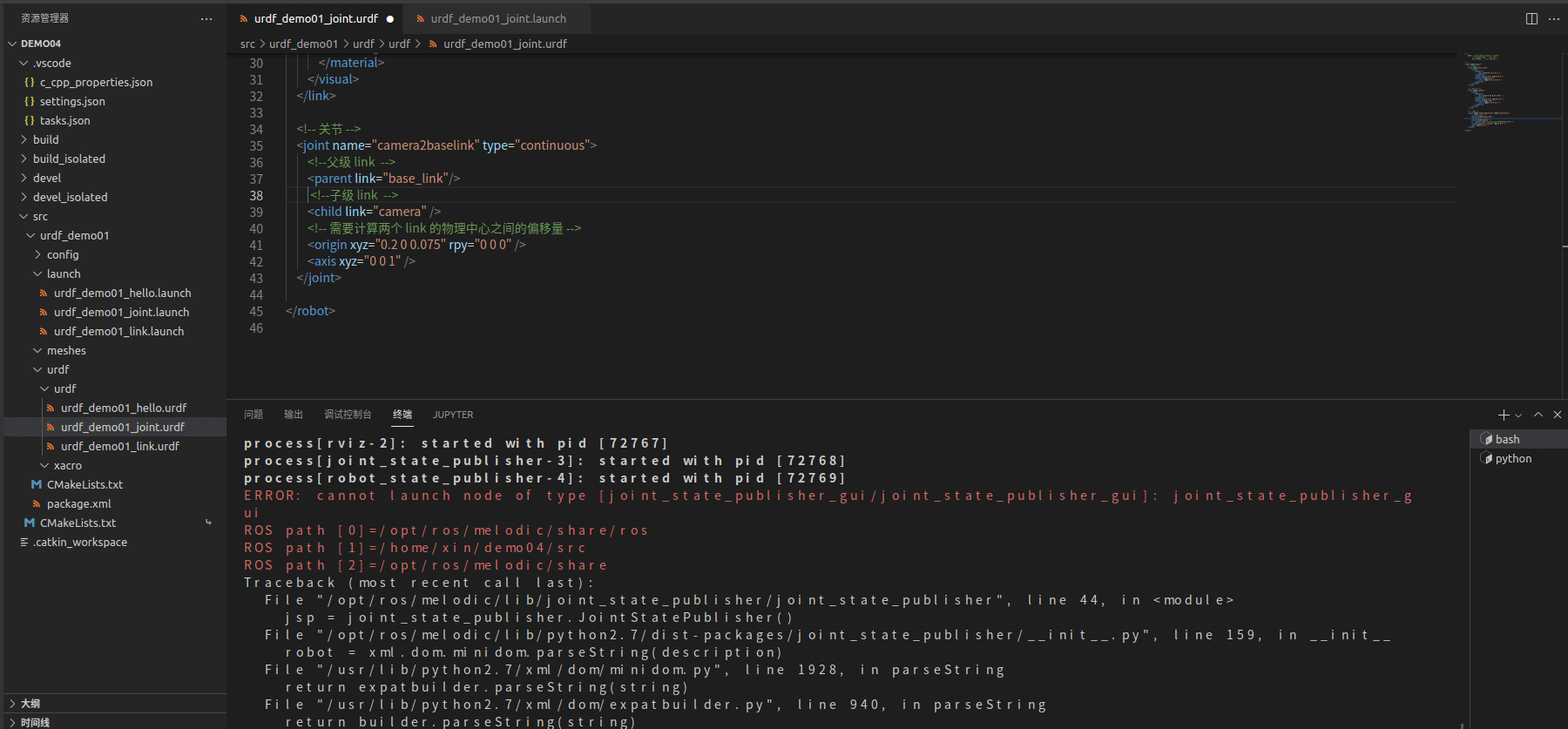Open the 调试控制台 debug console tab
Screen dimensions: 1568x729
[348, 415]
